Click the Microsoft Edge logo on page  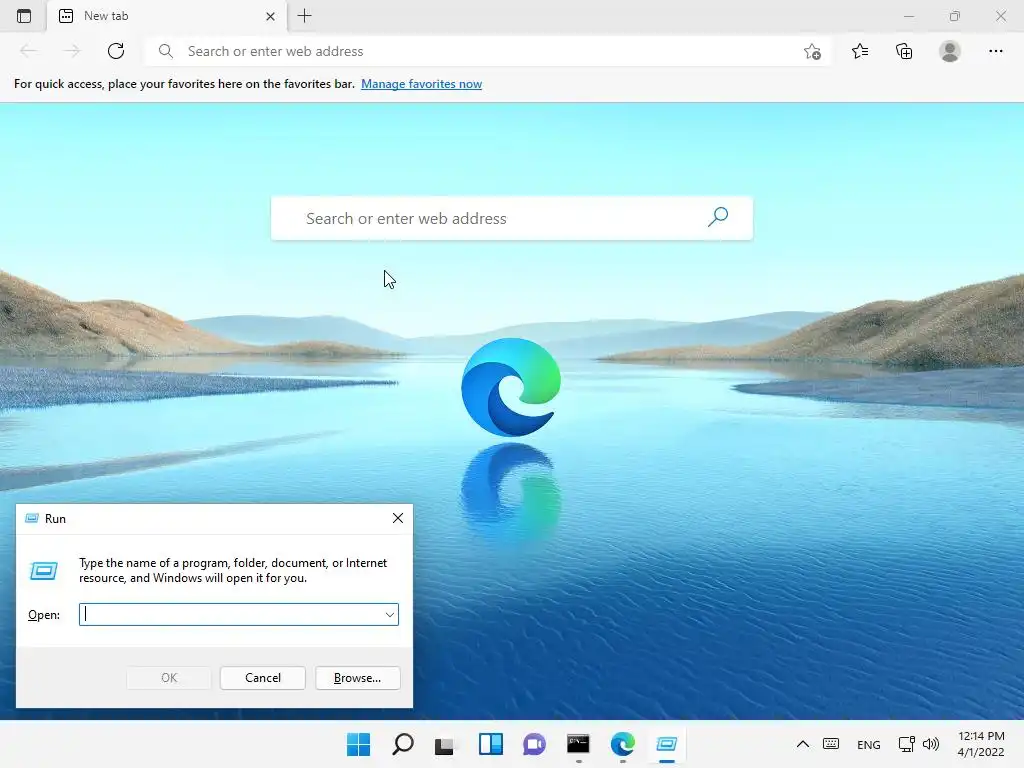tap(511, 387)
